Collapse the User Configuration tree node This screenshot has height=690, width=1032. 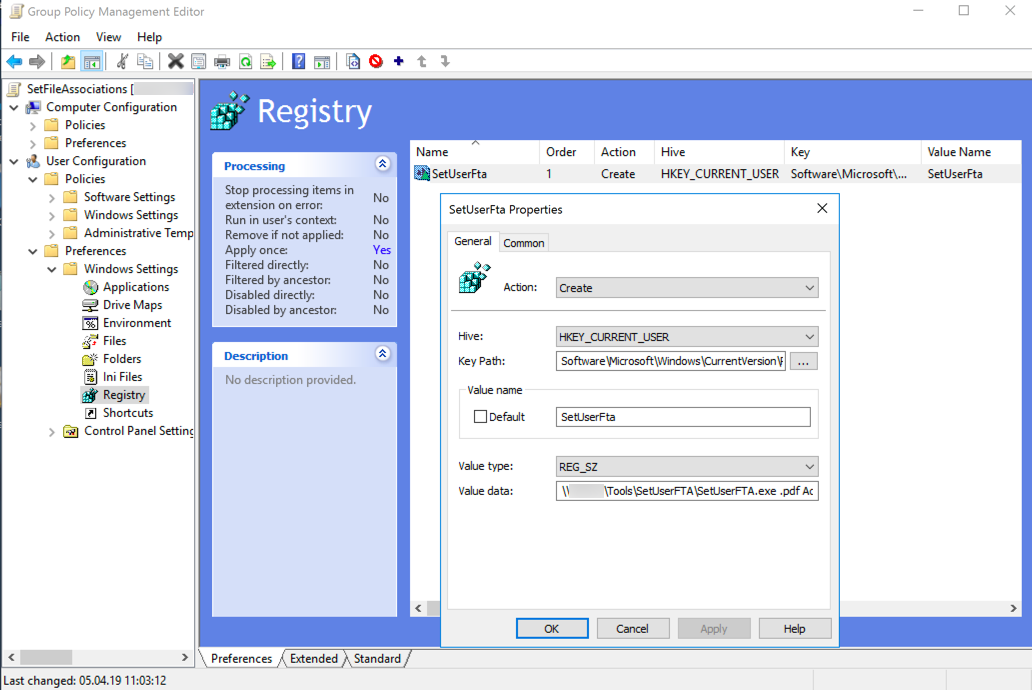pos(14,161)
